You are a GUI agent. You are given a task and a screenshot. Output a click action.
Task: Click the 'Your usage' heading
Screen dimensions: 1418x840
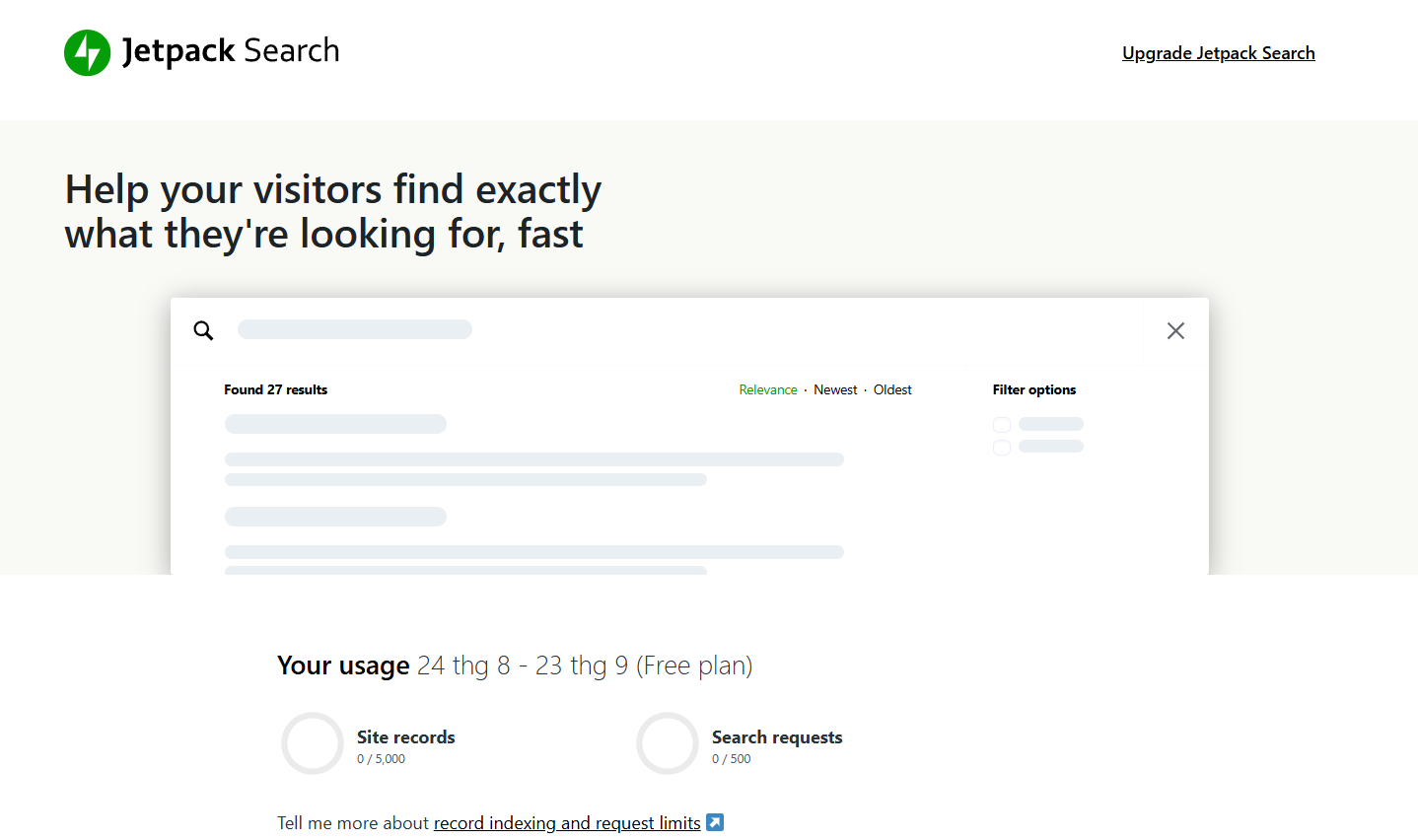(343, 665)
